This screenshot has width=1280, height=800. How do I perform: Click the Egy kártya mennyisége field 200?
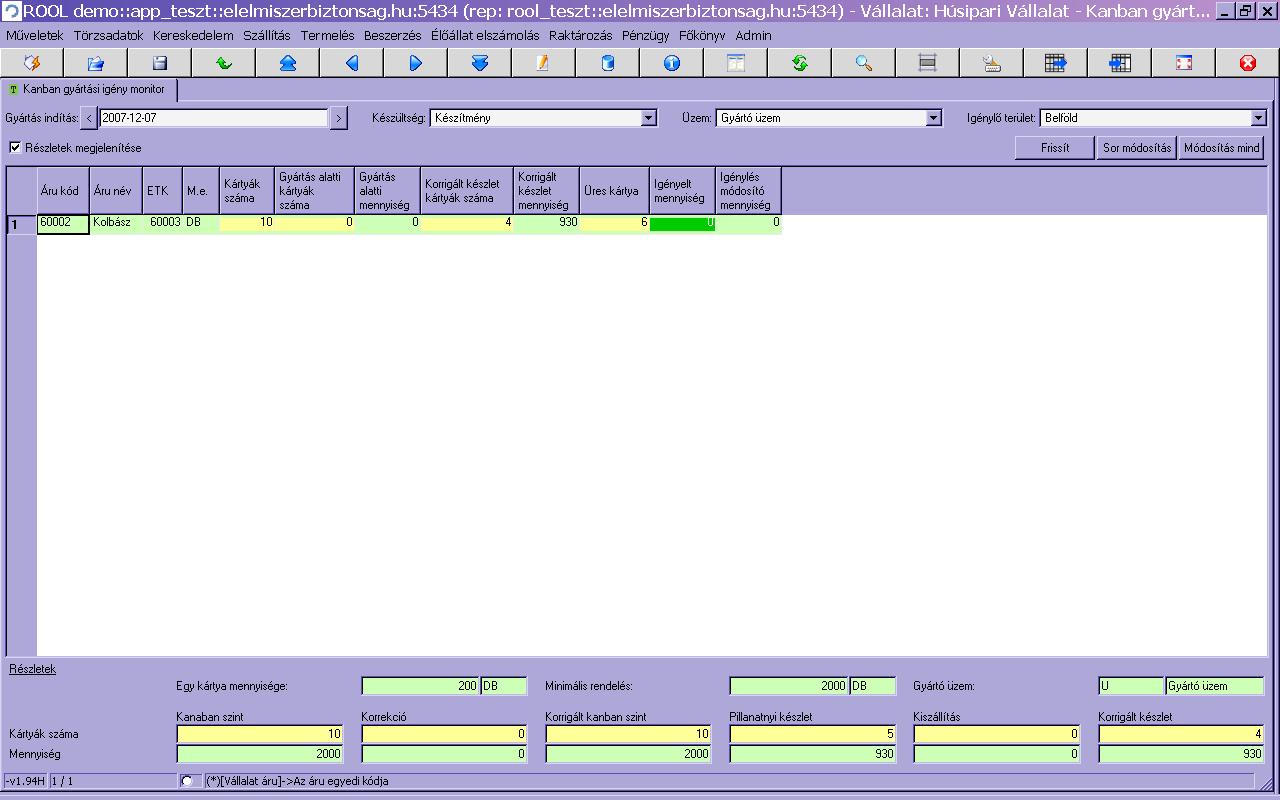tap(420, 686)
